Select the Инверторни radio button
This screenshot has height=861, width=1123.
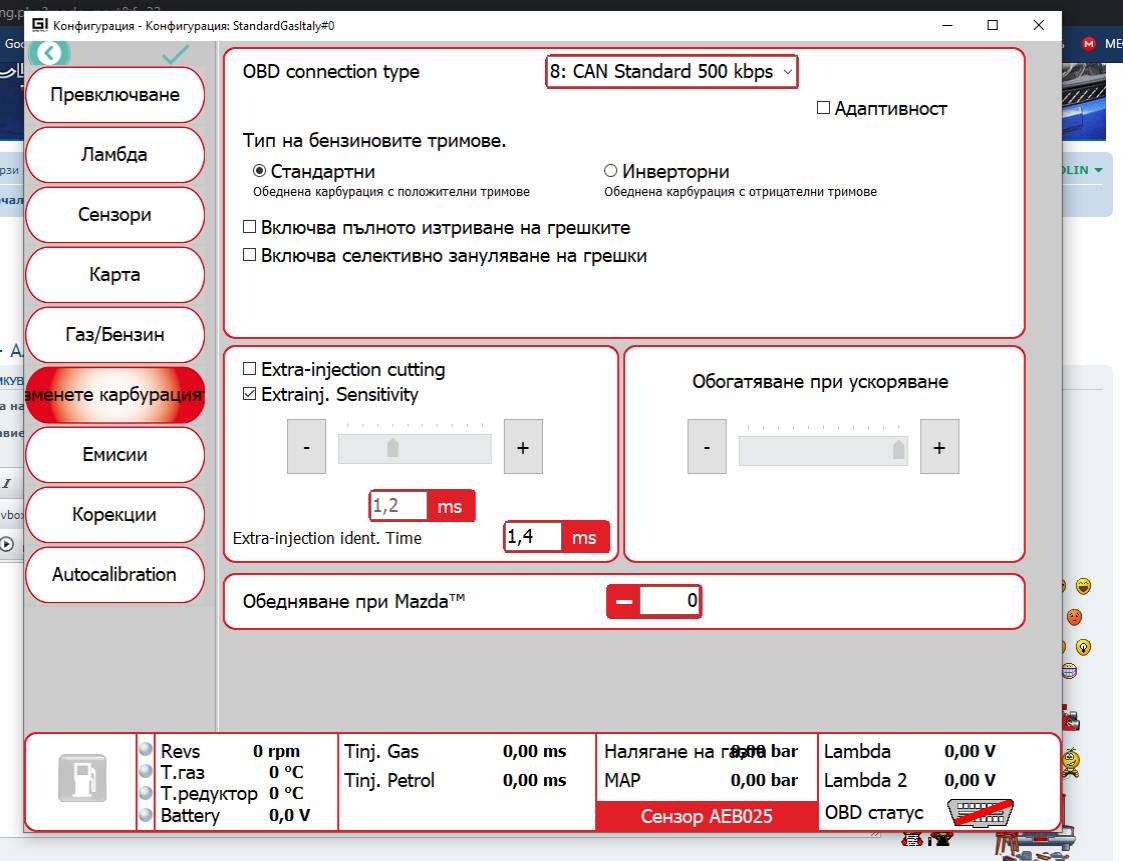(610, 171)
